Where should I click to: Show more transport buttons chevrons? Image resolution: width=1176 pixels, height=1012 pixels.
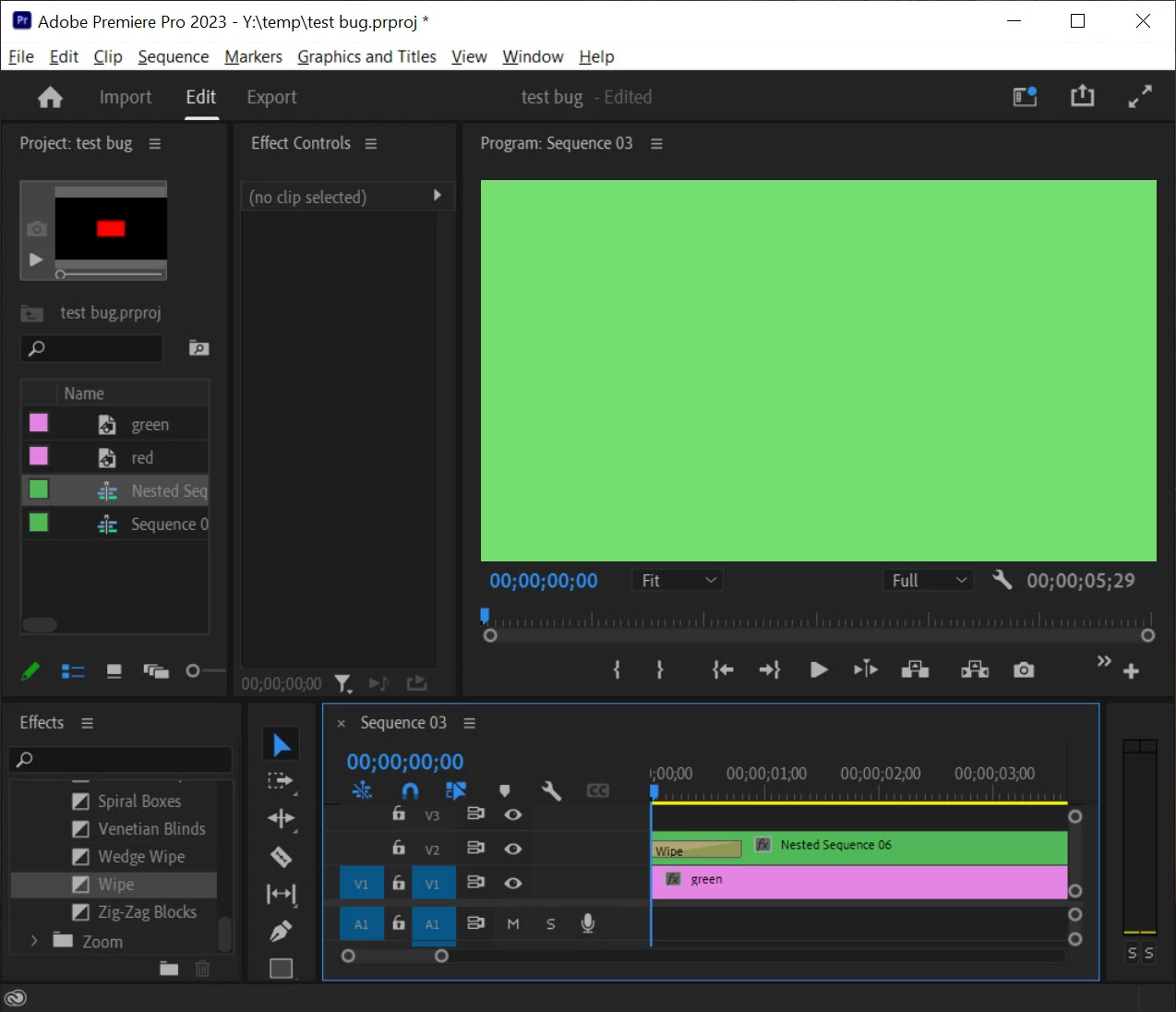pos(1104,661)
